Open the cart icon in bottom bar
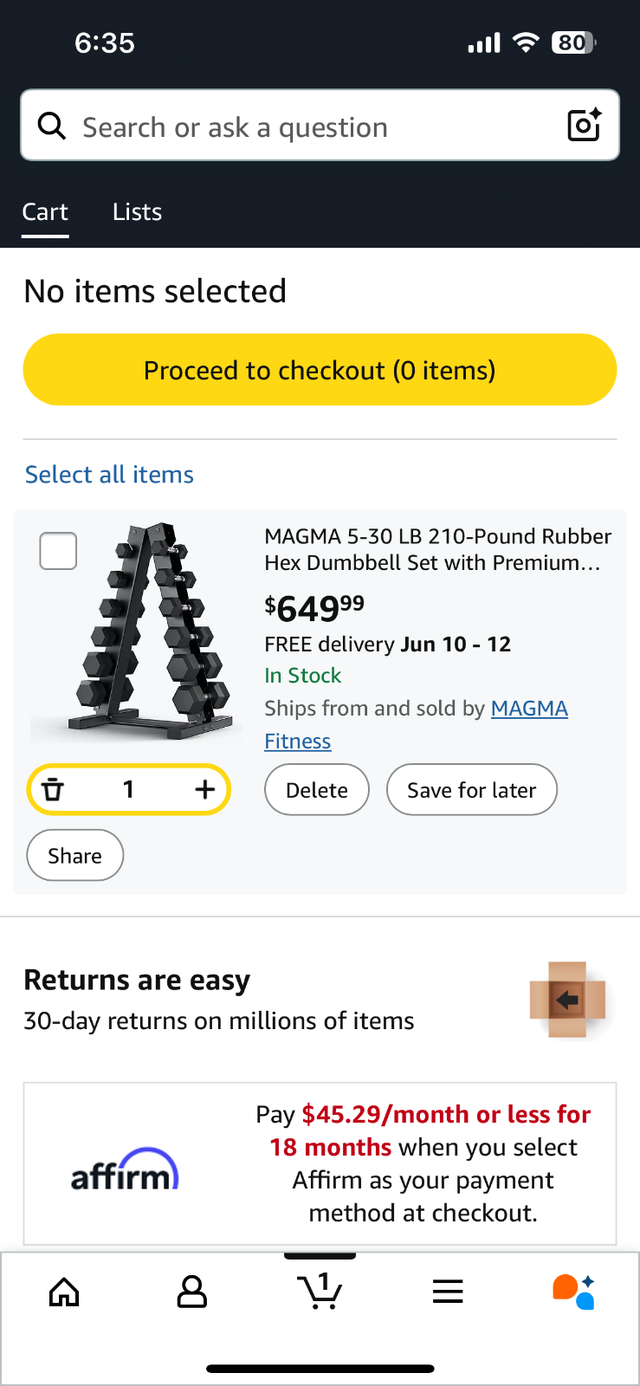 (320, 1292)
